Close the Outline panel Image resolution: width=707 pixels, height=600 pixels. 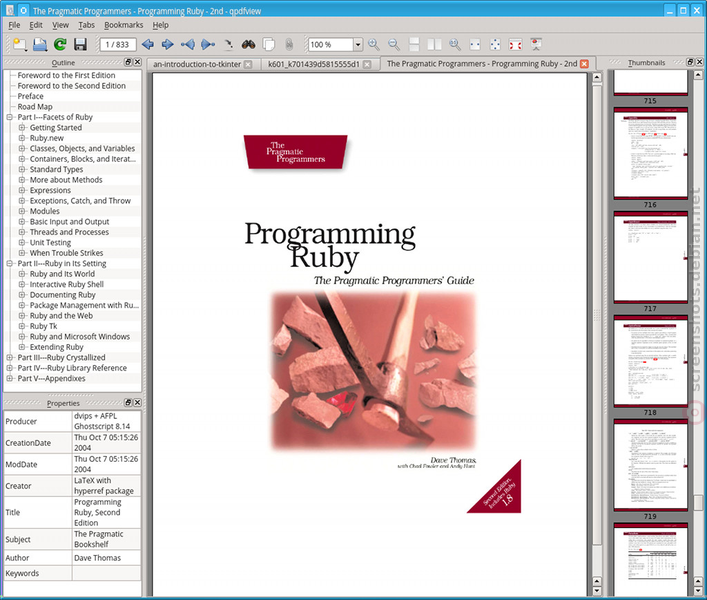coord(138,62)
